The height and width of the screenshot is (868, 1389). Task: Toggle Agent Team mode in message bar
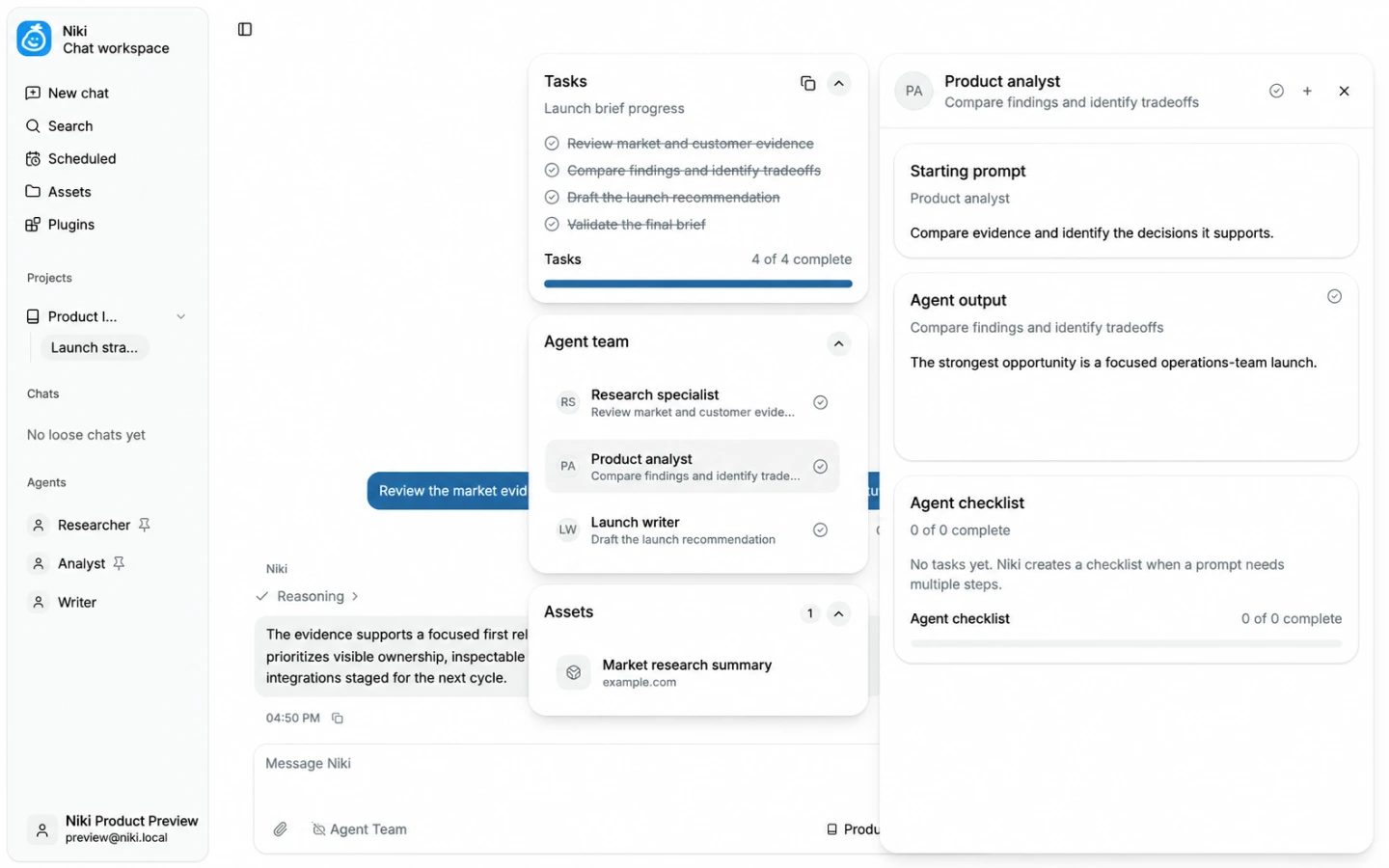coord(359,828)
